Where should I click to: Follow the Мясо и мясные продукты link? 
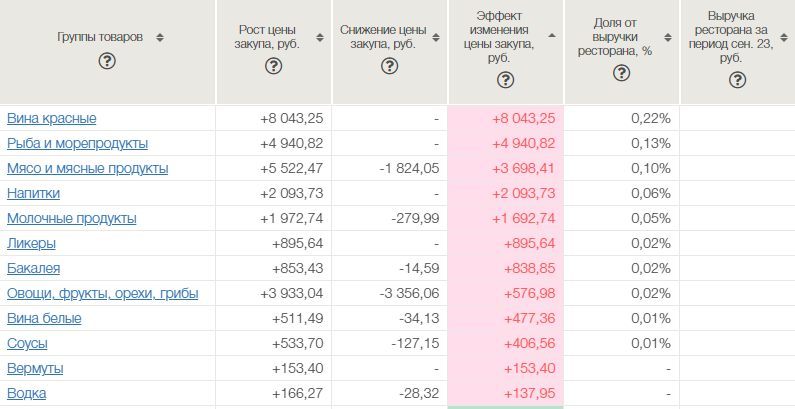[x=87, y=168]
